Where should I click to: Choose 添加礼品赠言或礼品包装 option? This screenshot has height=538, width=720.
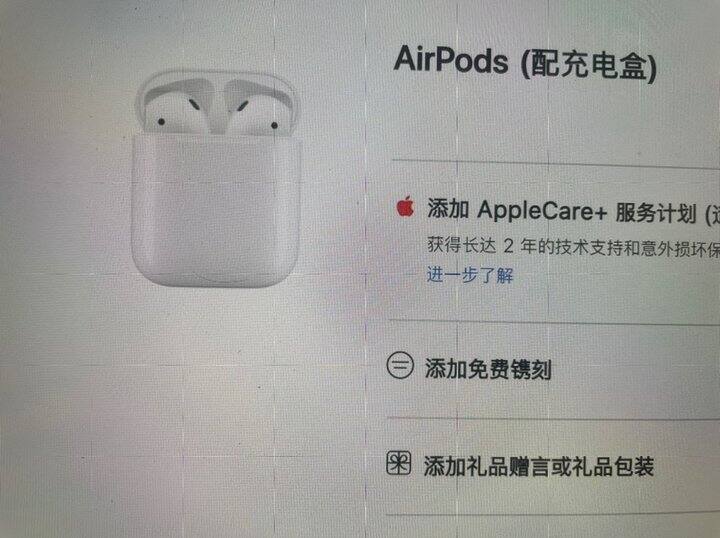pos(539,466)
